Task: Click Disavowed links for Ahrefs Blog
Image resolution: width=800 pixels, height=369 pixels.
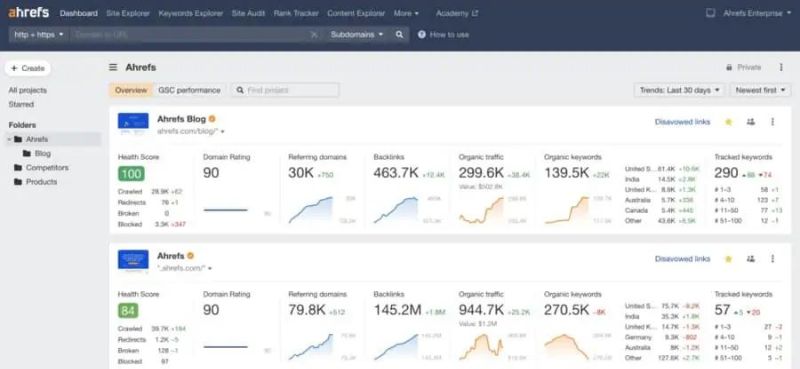Action: pyautogui.click(x=682, y=122)
